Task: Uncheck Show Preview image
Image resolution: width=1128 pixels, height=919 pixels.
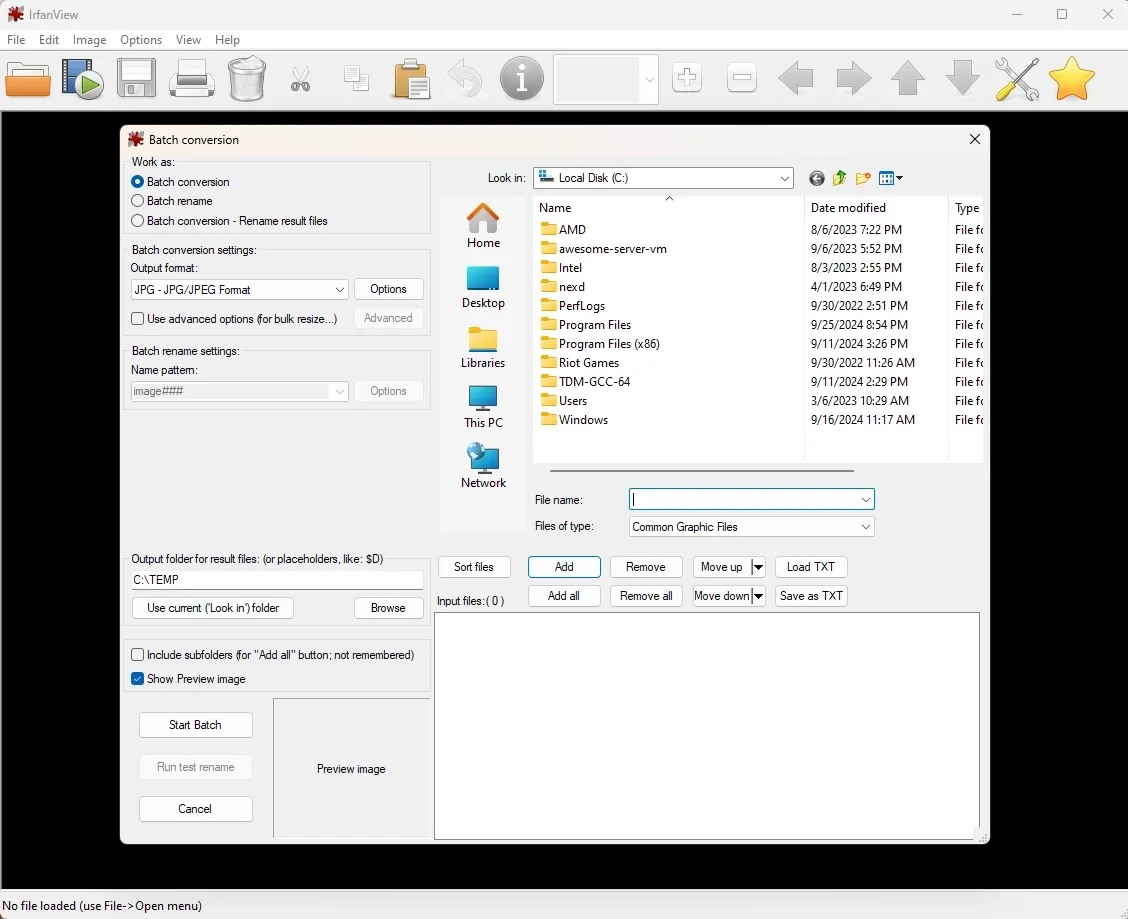Action: [137, 679]
